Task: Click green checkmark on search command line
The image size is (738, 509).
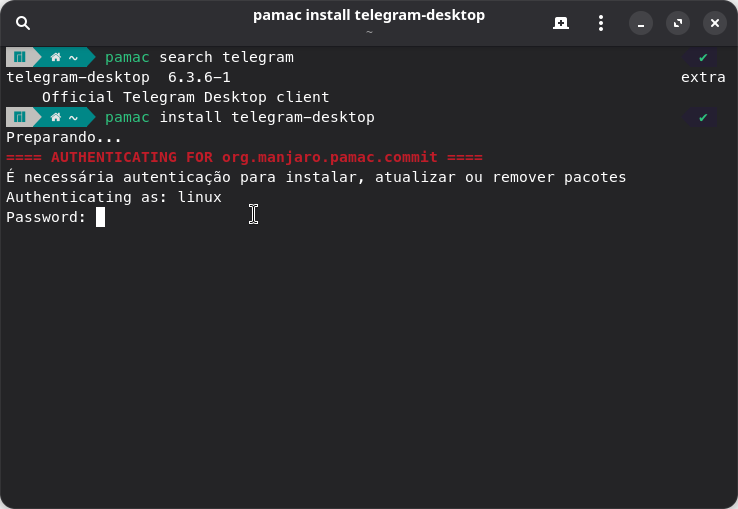Action: pos(704,58)
